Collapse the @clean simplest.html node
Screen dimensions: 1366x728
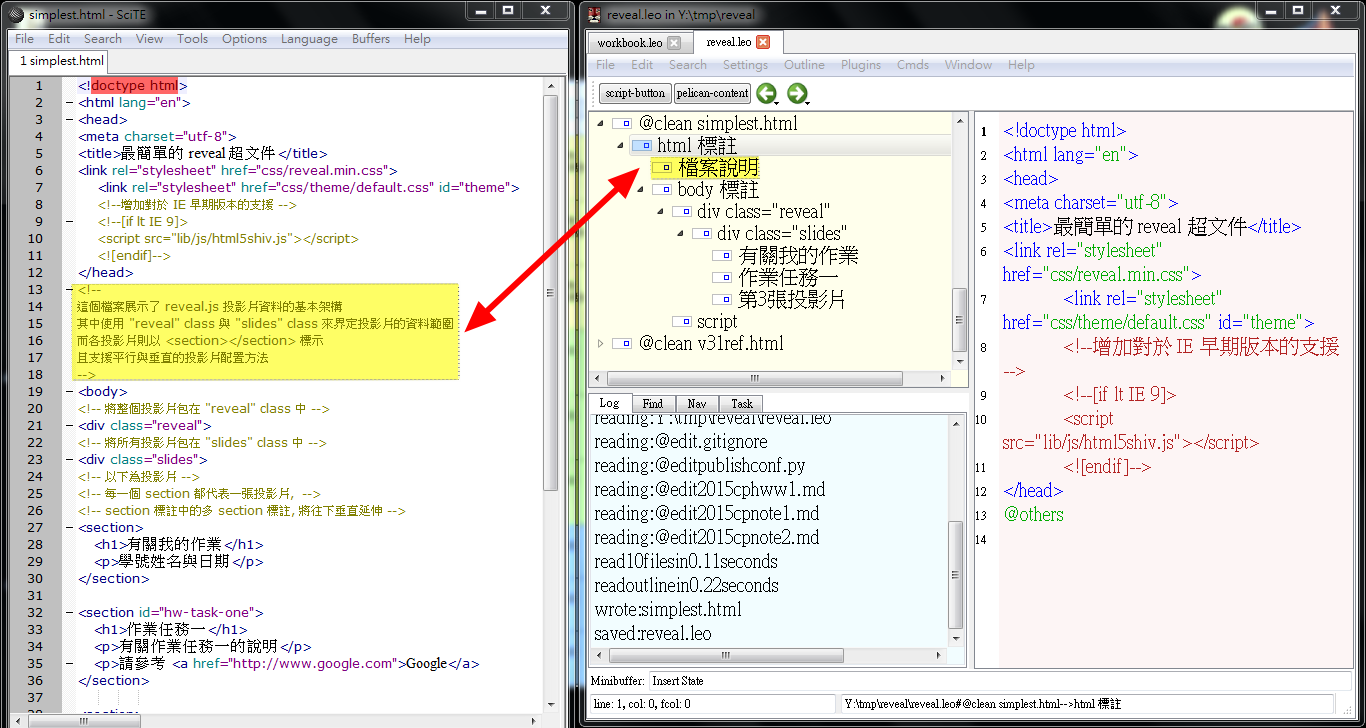point(600,123)
